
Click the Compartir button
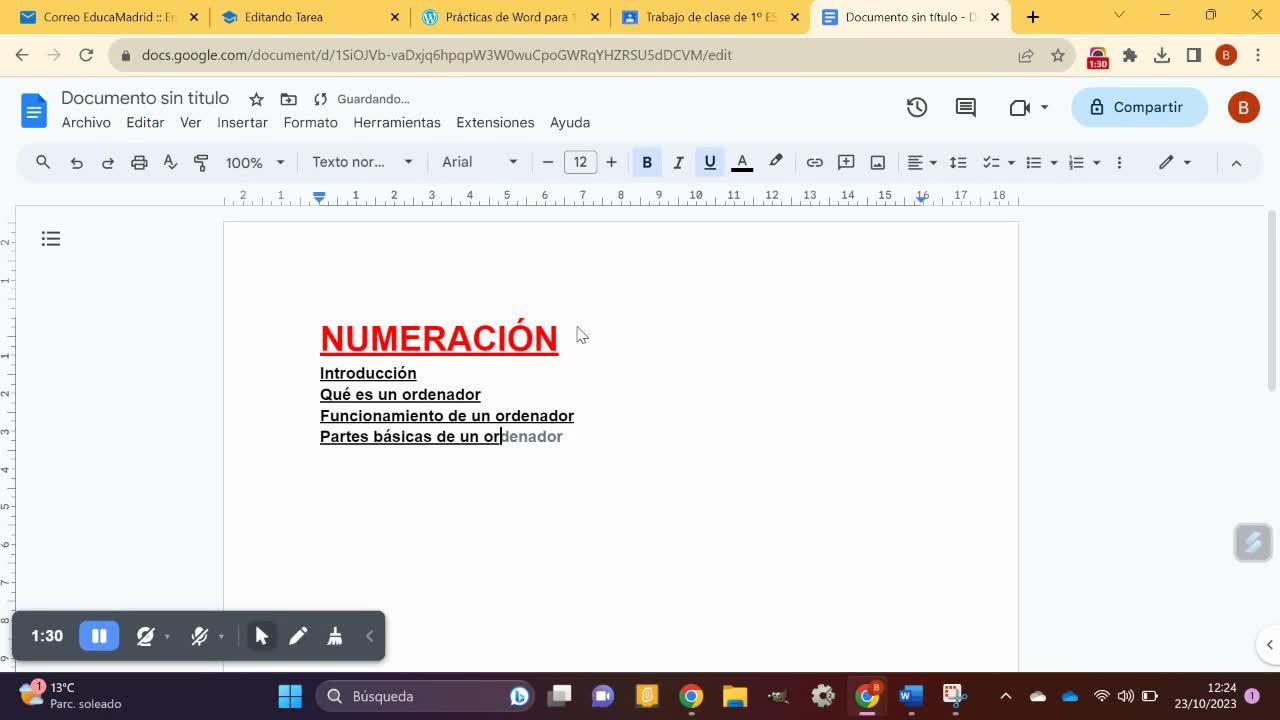pos(1138,107)
